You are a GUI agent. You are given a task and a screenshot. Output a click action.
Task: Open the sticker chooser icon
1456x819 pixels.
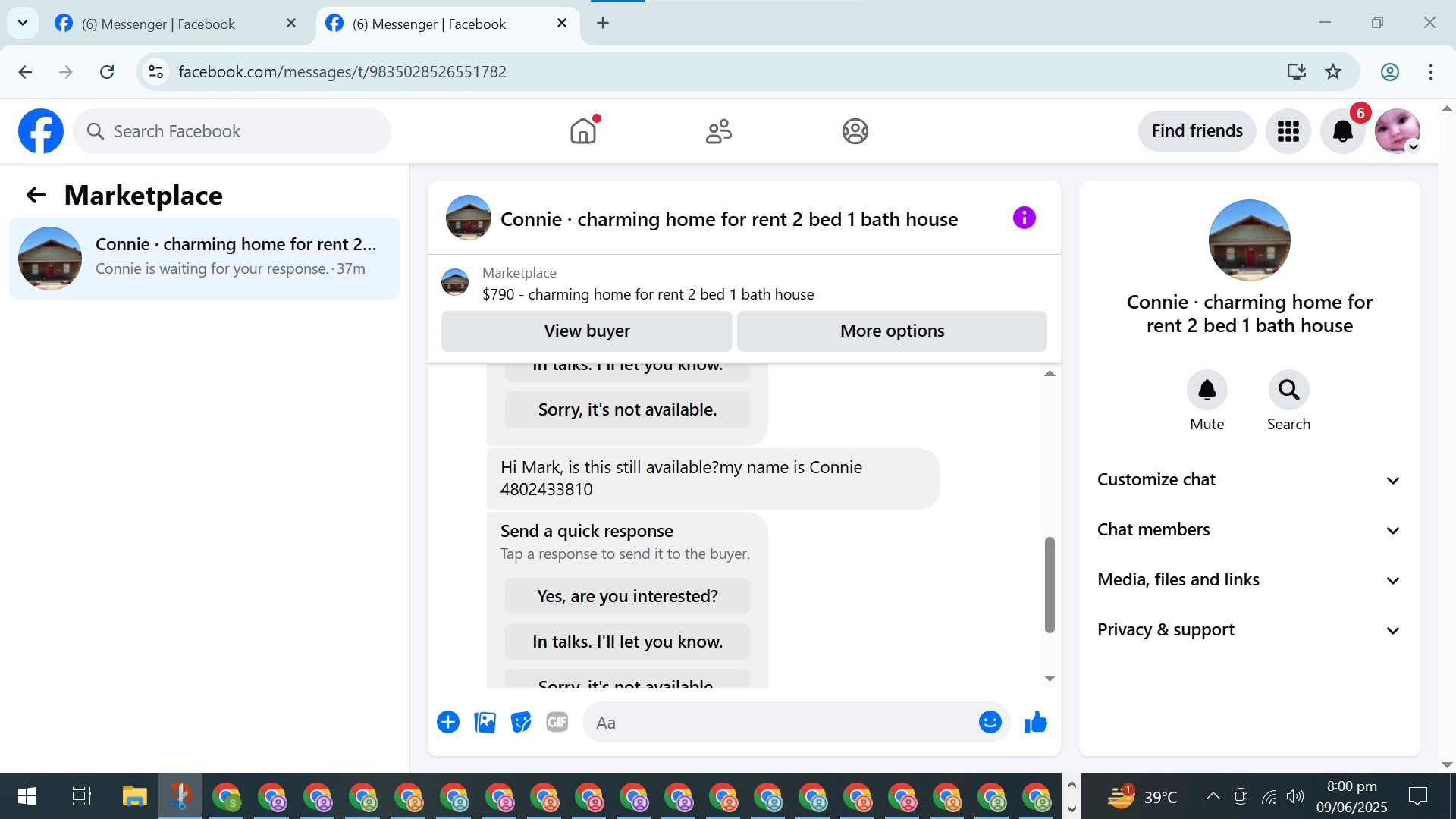tap(521, 722)
